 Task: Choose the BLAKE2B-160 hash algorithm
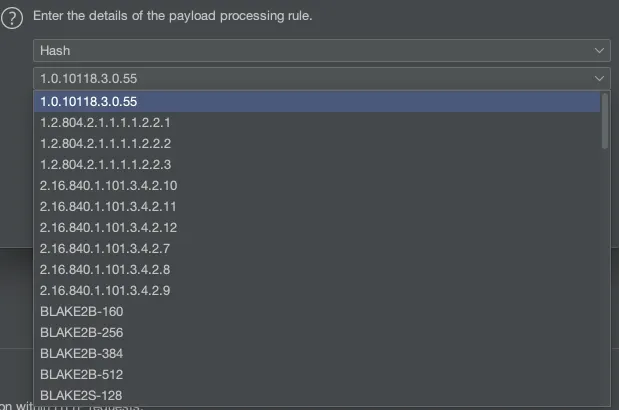tap(81, 311)
